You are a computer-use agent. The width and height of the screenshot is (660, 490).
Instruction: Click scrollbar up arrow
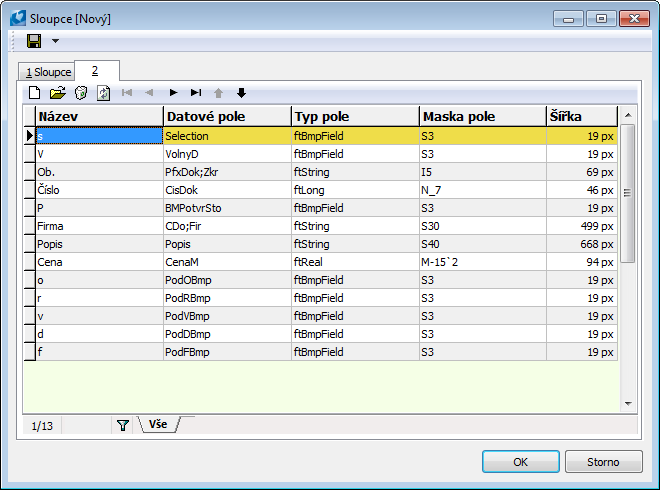coord(628,115)
